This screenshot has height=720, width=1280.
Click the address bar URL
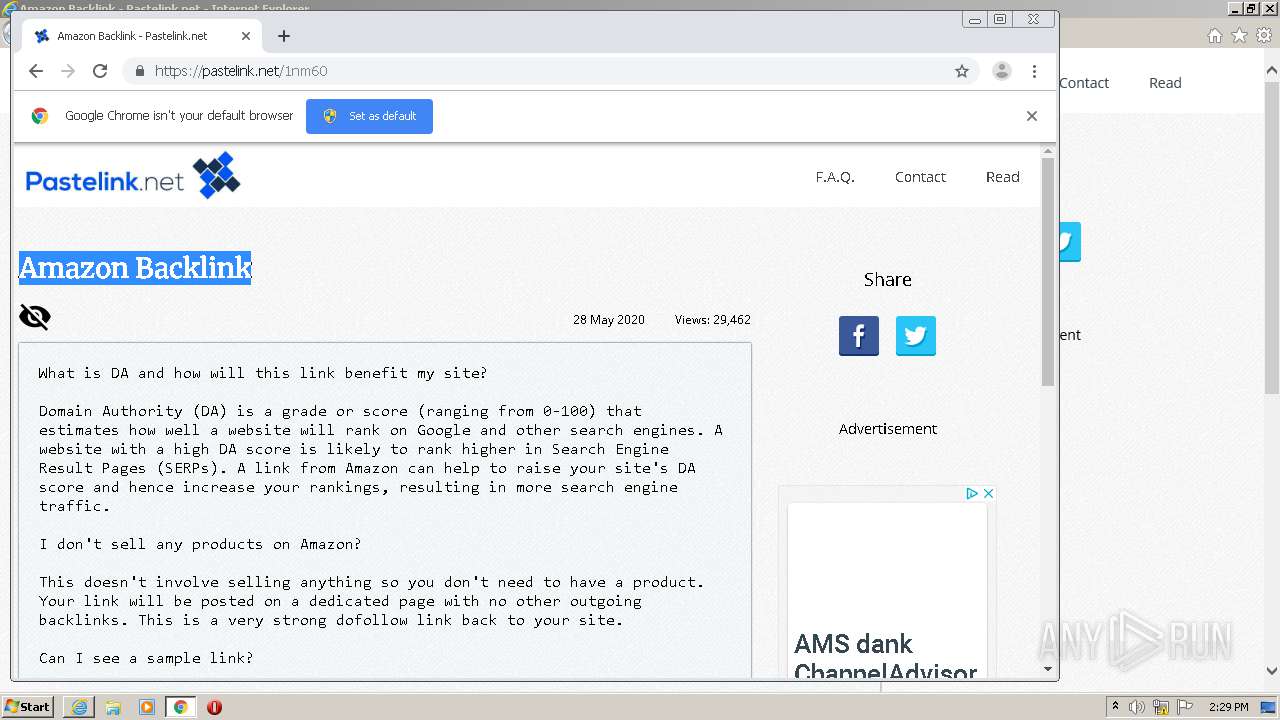(241, 71)
